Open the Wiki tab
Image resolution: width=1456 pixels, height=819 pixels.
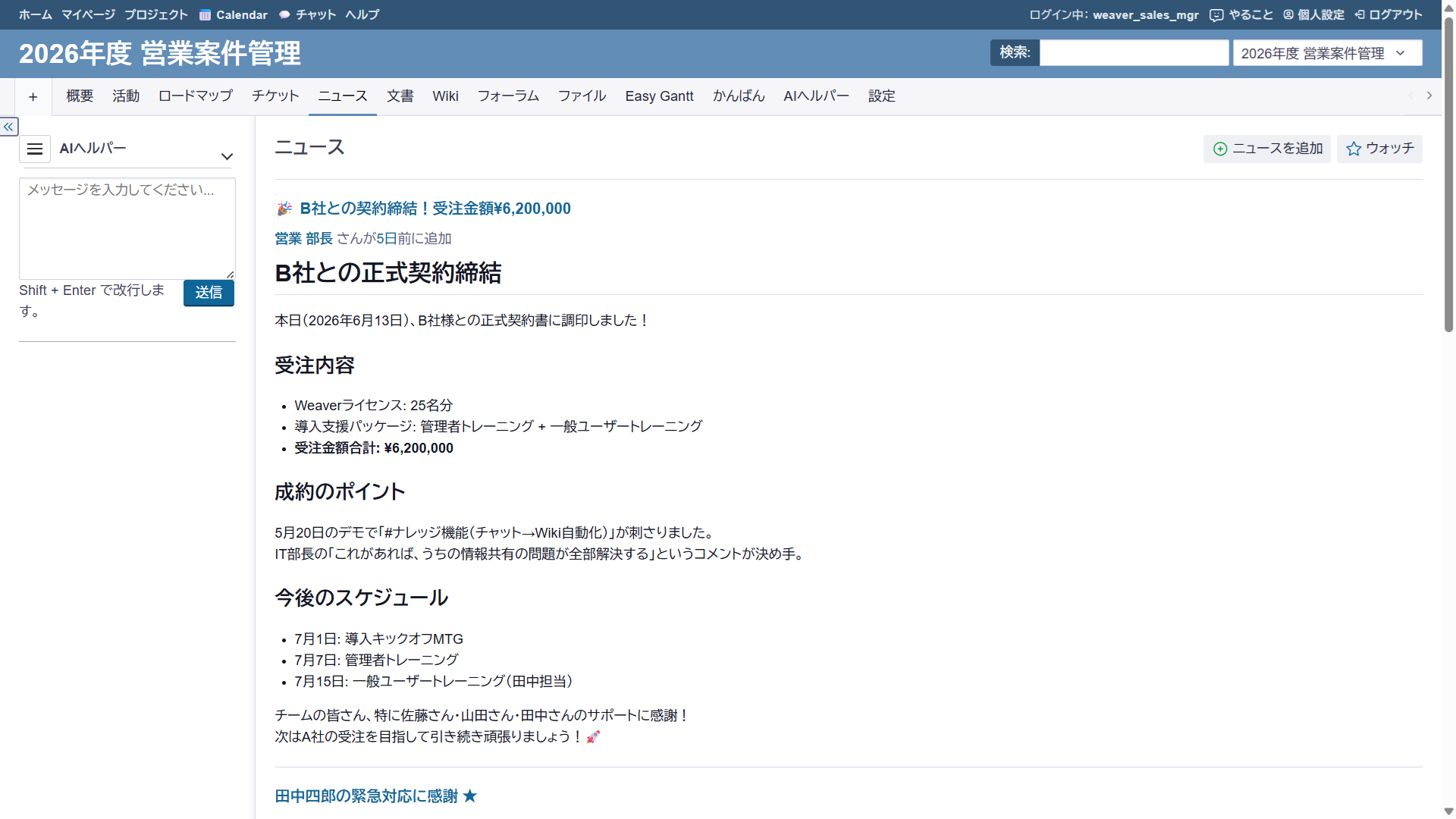tap(446, 96)
